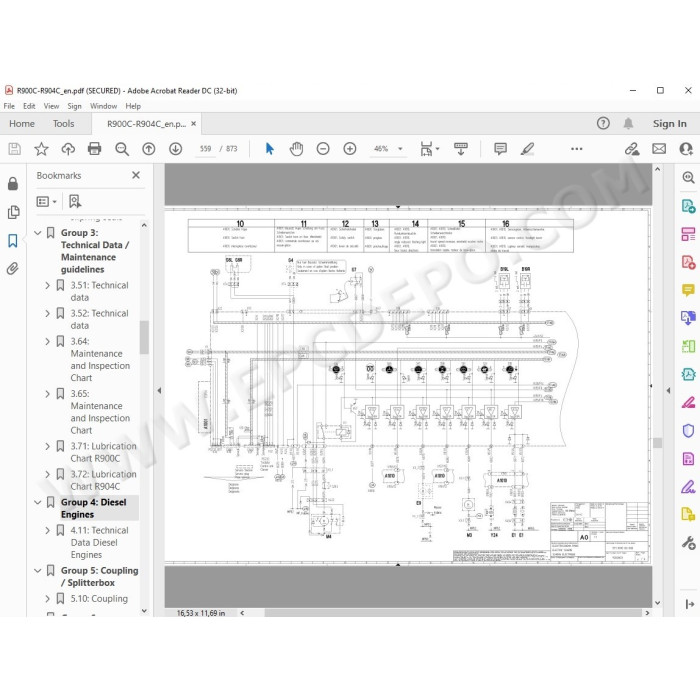
Task: Activate the Selection arrow tool
Action: 270,149
